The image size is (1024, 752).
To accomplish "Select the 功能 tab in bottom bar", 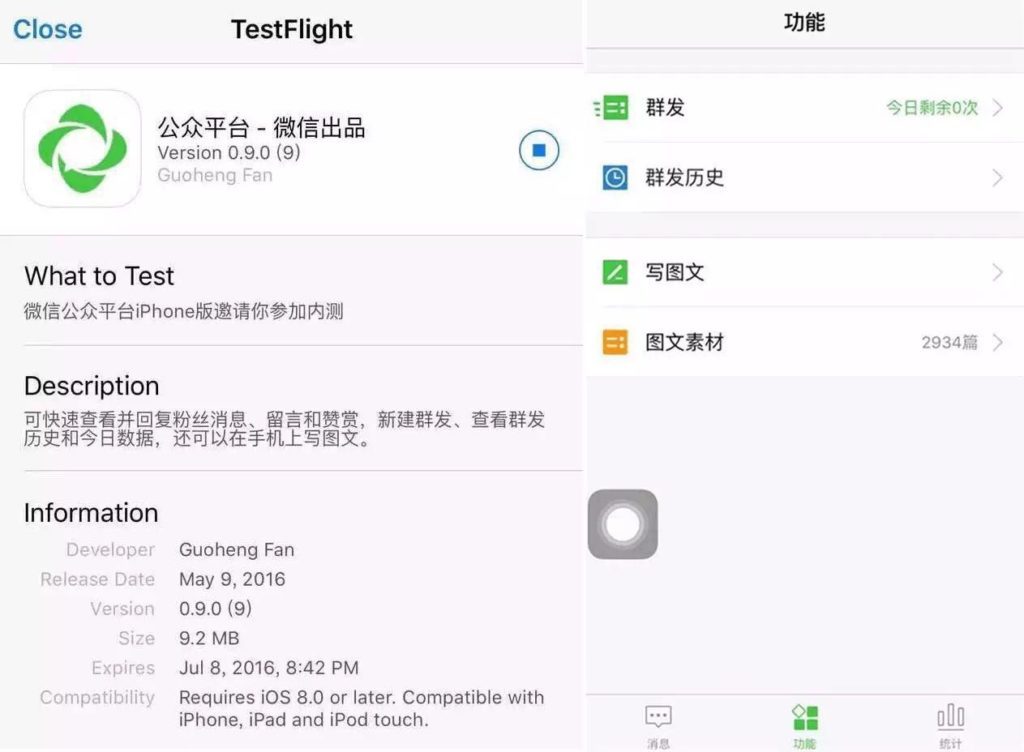I will (805, 724).
